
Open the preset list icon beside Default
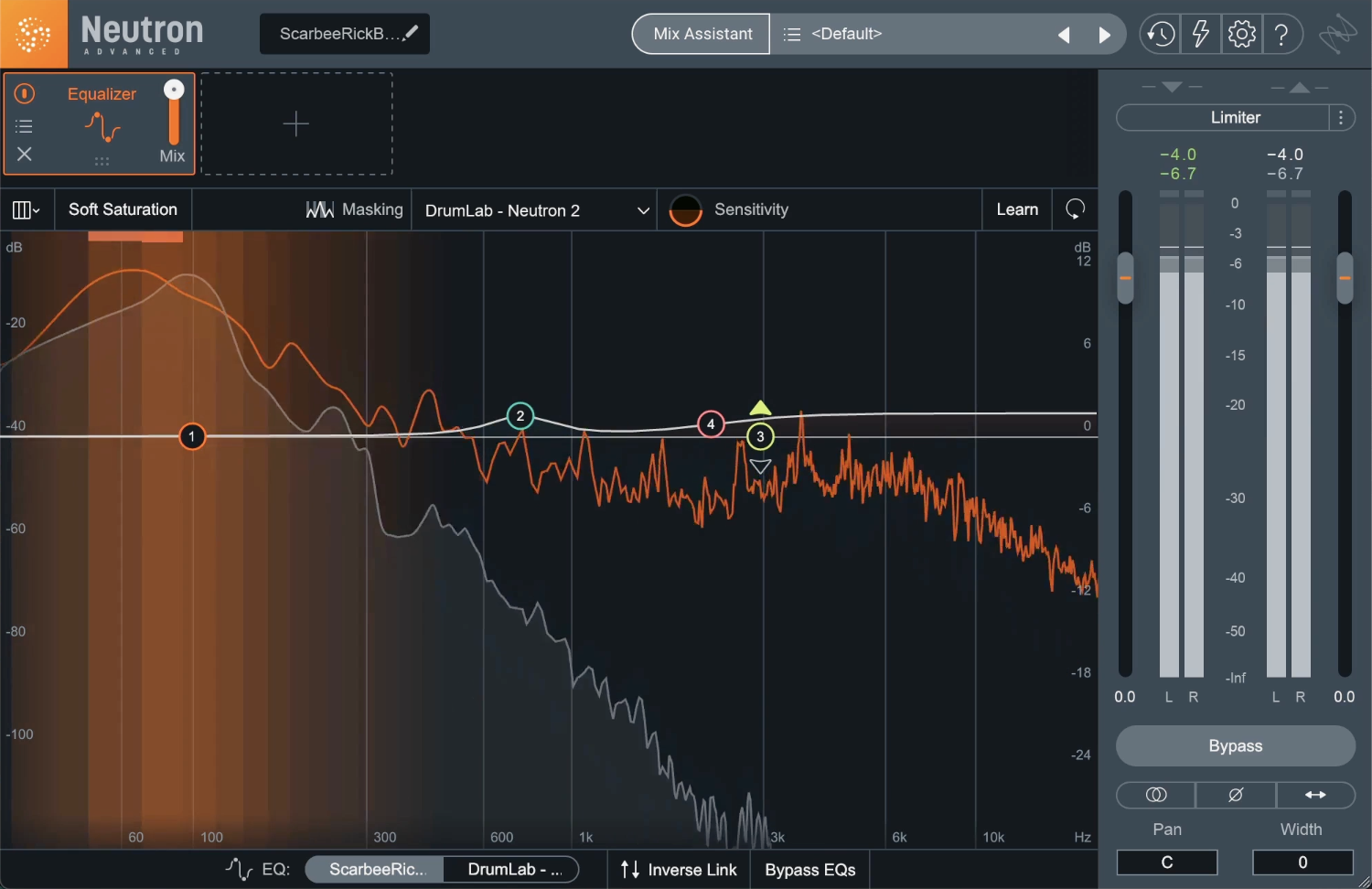click(792, 34)
